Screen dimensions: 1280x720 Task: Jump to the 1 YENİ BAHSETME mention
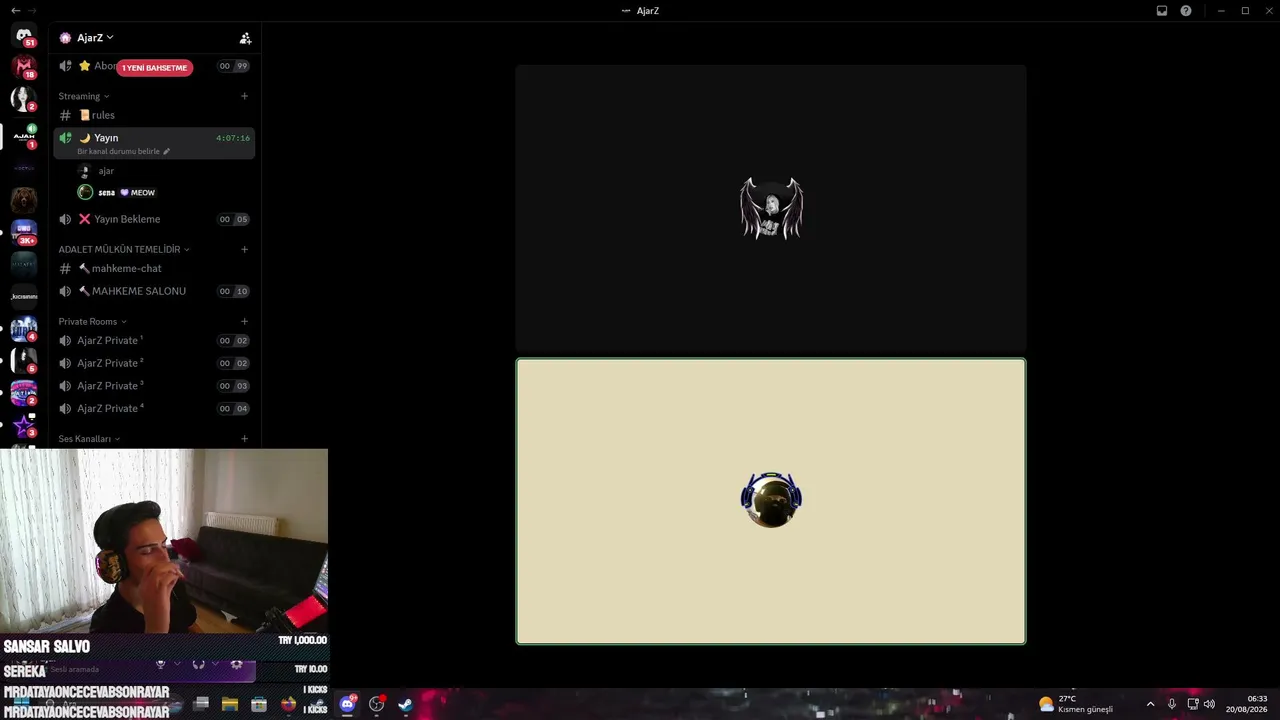154,67
